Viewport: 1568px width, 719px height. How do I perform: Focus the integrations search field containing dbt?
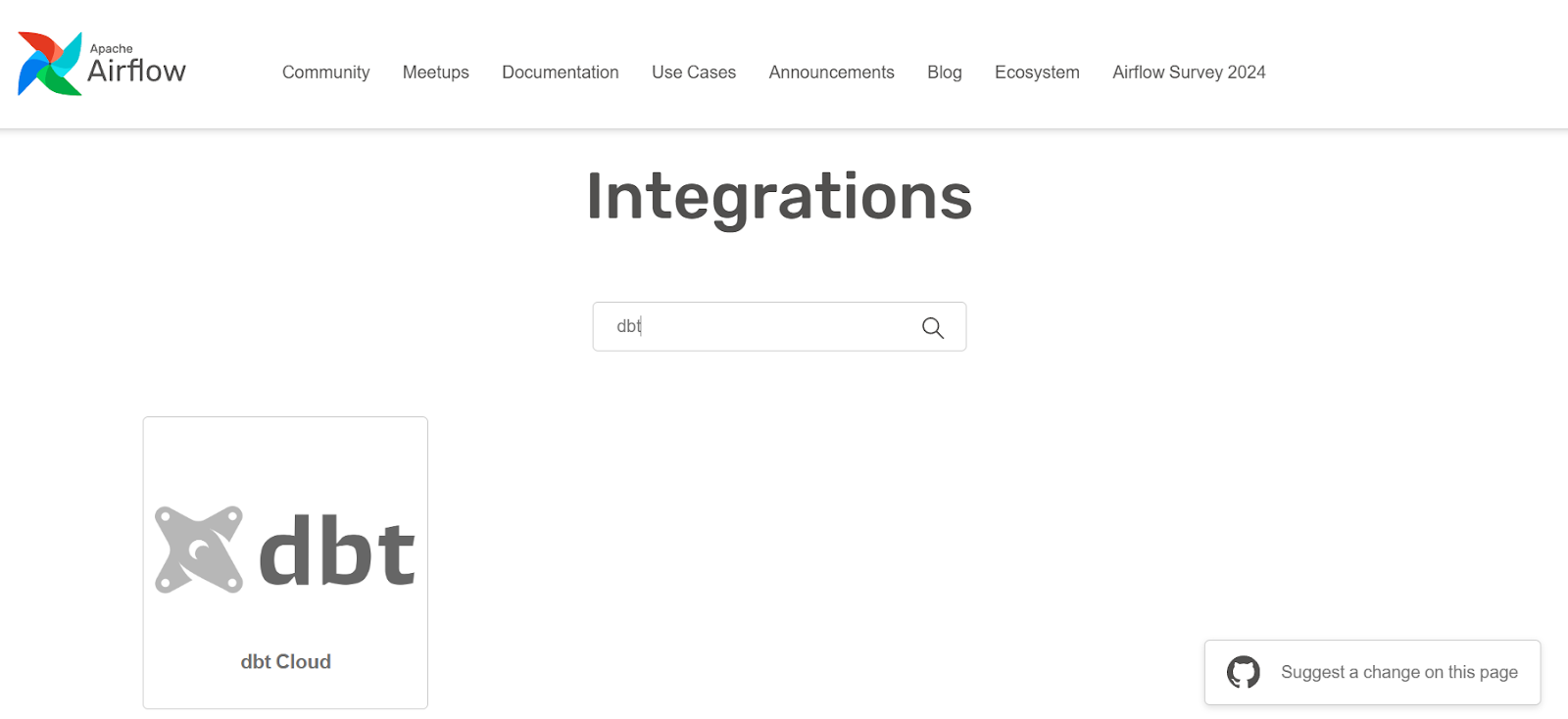tap(779, 326)
